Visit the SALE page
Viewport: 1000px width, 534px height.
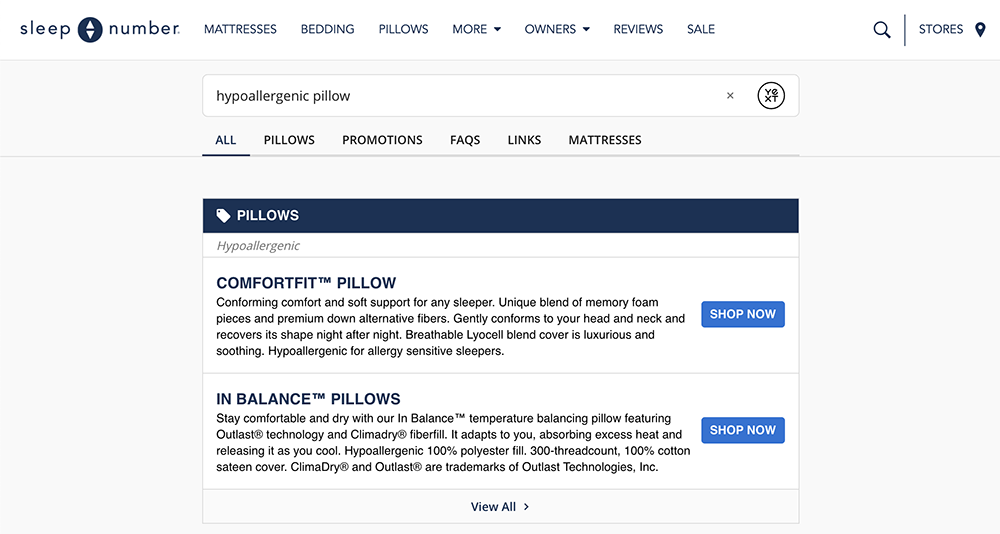tap(701, 30)
